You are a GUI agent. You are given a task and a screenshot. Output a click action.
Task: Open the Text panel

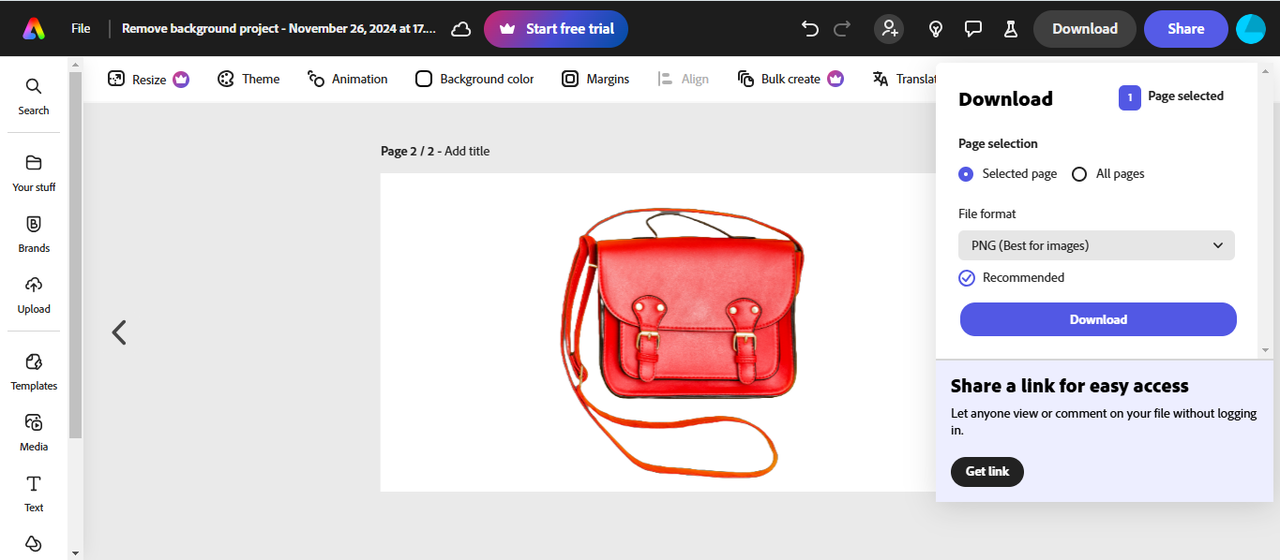click(34, 493)
